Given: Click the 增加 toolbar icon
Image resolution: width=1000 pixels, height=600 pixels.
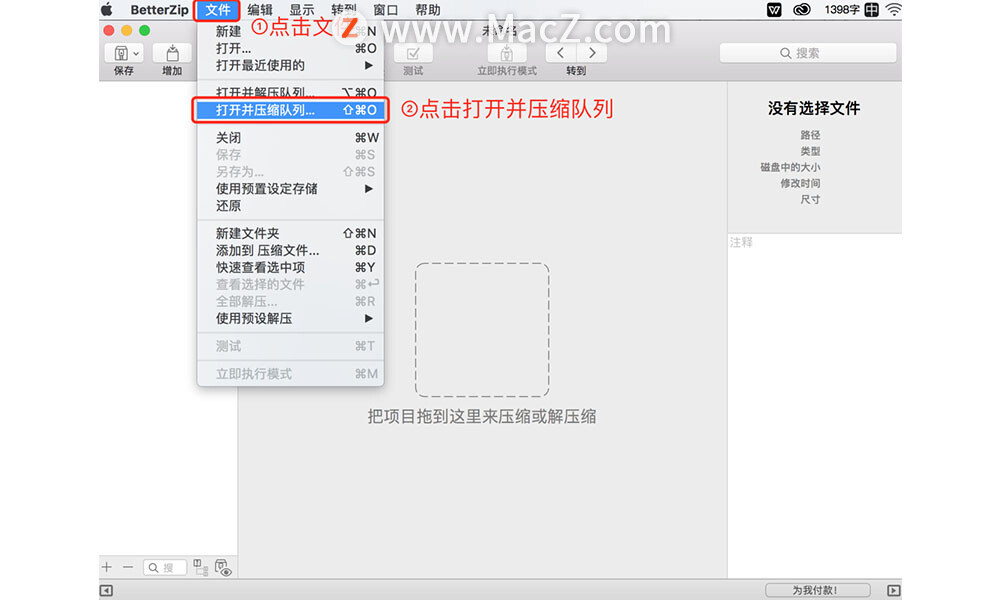Looking at the screenshot, I should pos(172,53).
